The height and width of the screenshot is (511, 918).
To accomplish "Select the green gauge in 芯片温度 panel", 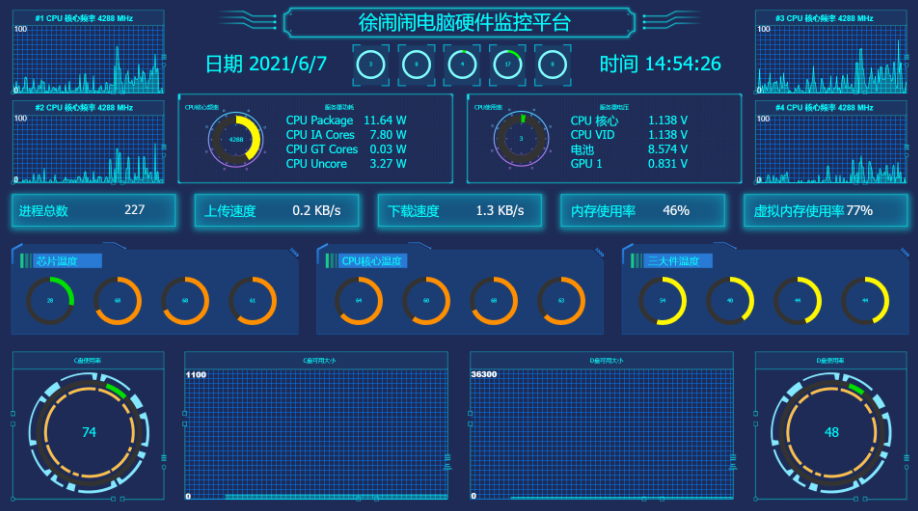I will [x=50, y=300].
